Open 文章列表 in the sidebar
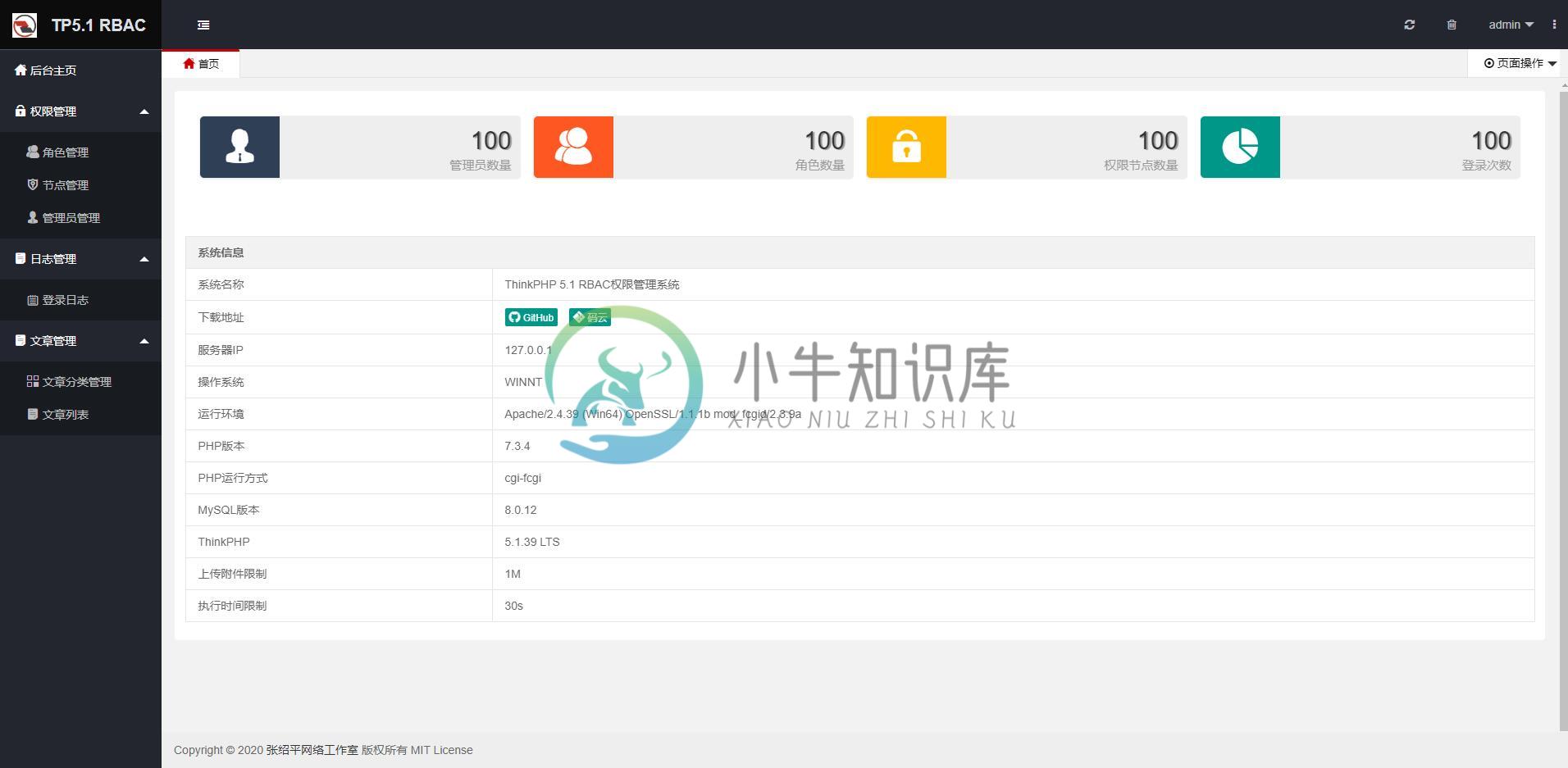 80,415
